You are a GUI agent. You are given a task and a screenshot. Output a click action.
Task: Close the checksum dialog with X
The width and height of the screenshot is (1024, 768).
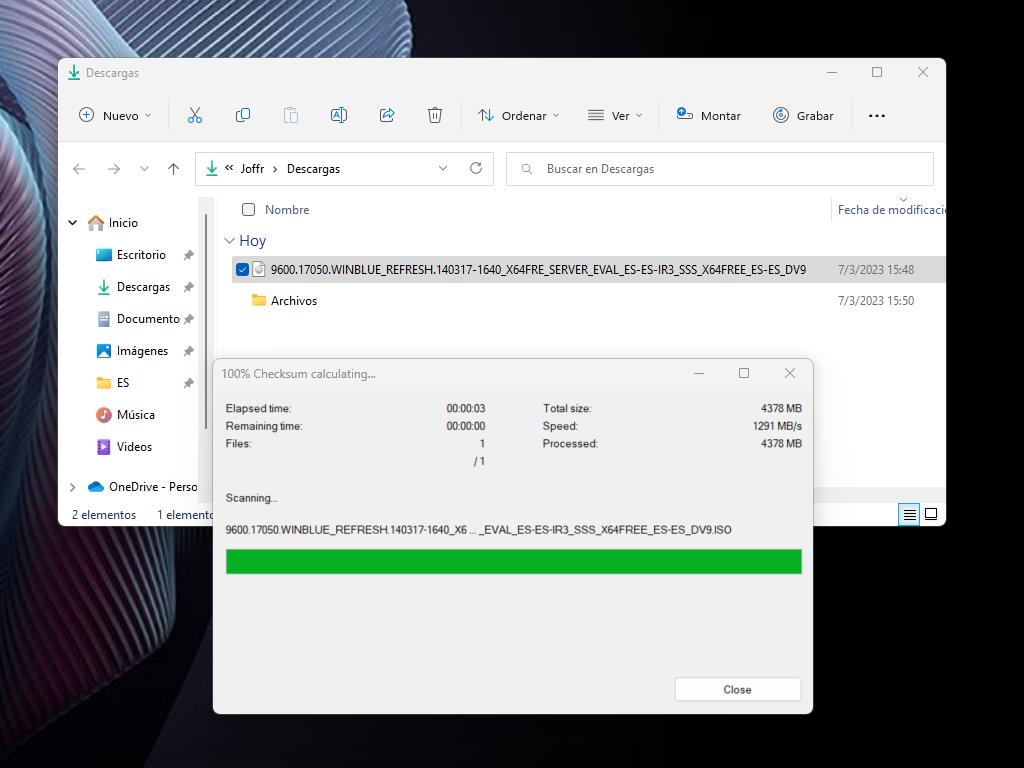tap(790, 373)
